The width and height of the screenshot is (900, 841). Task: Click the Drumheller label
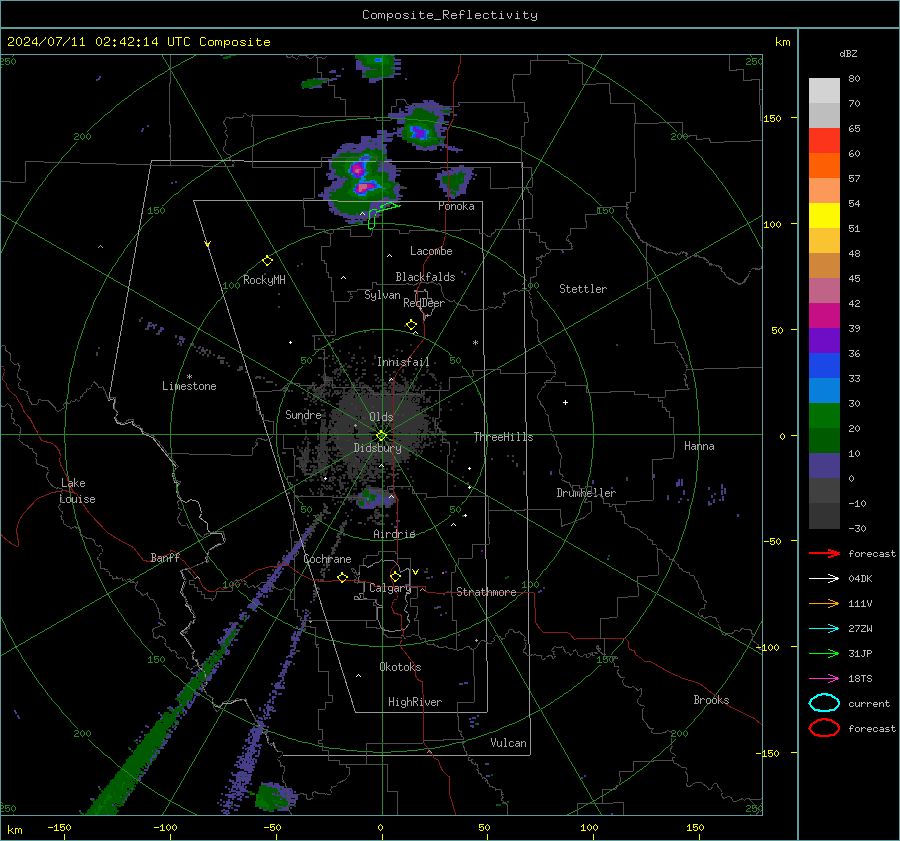click(x=586, y=493)
